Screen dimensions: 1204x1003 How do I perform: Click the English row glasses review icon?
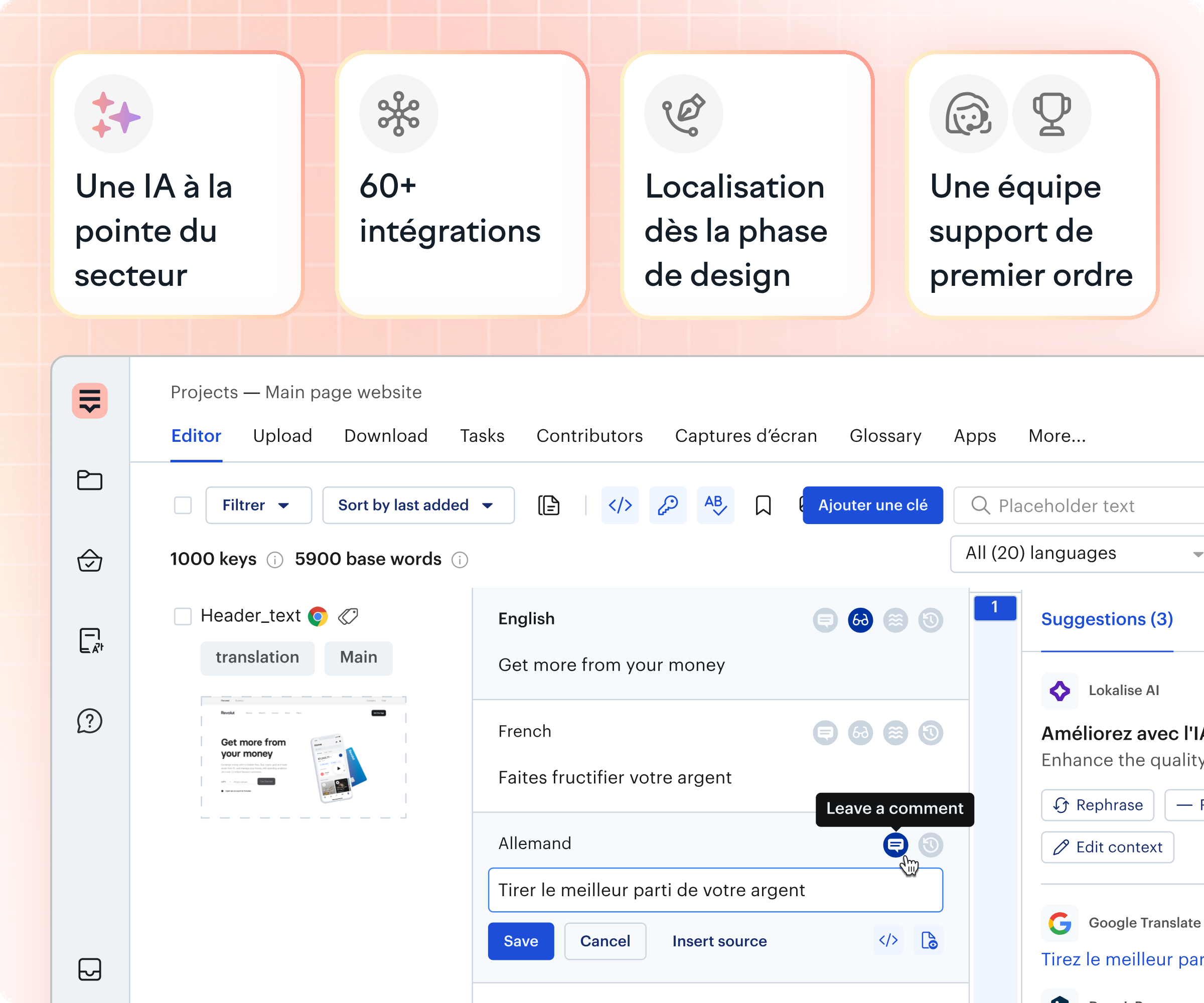860,619
